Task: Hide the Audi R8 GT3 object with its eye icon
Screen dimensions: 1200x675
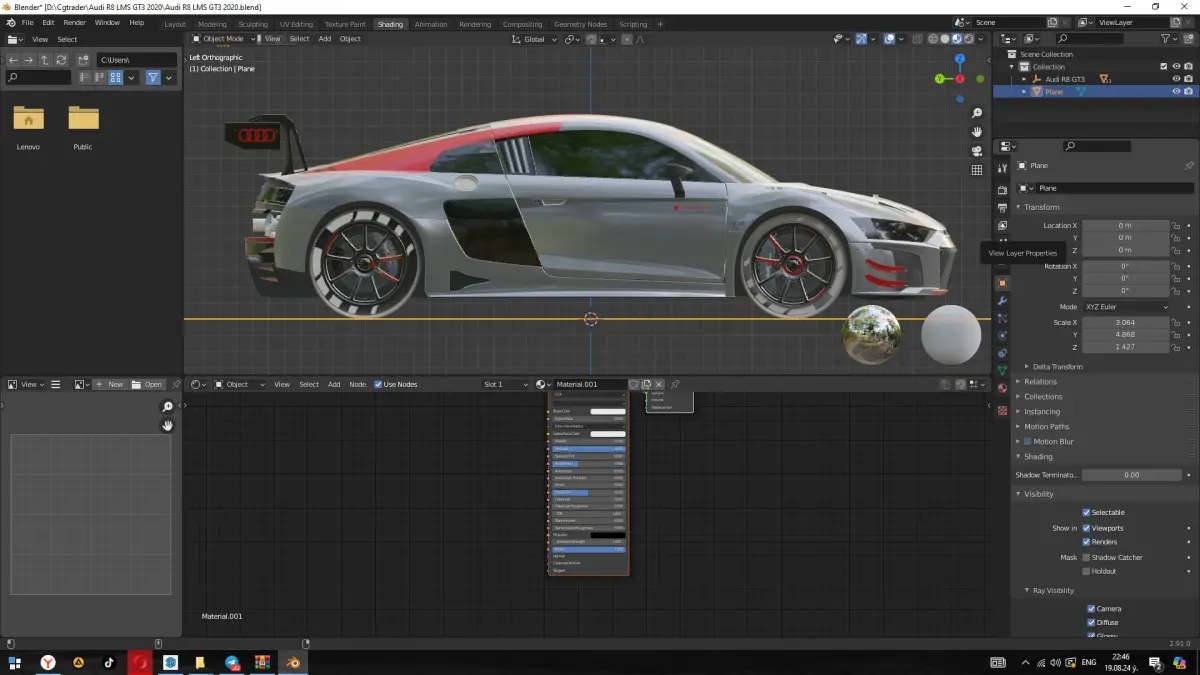Action: pos(1176,79)
